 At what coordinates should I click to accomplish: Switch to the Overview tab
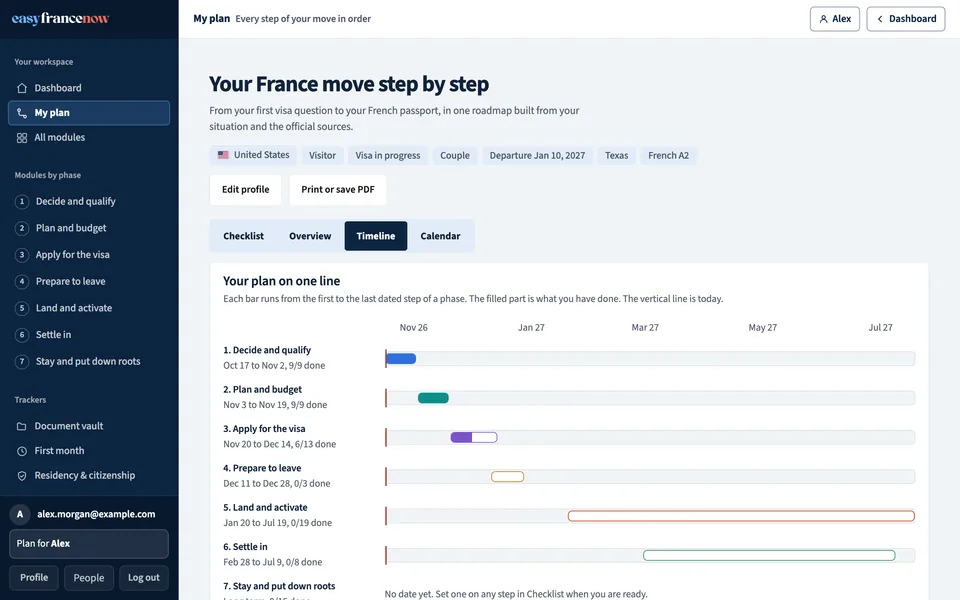point(310,236)
